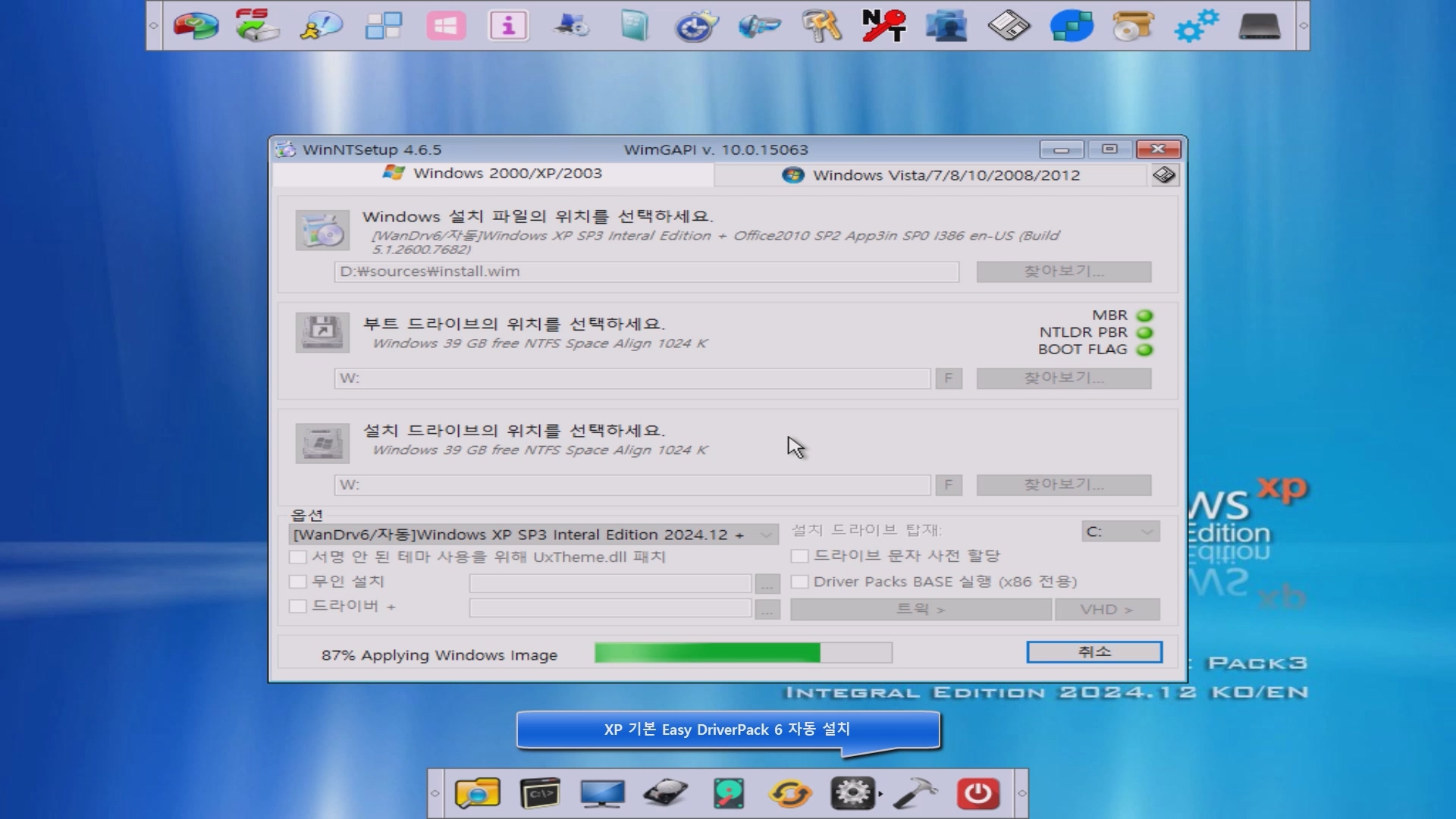Toggle the 무인 설치 checkbox
Viewport: 1456px width, 819px height.
tap(298, 582)
